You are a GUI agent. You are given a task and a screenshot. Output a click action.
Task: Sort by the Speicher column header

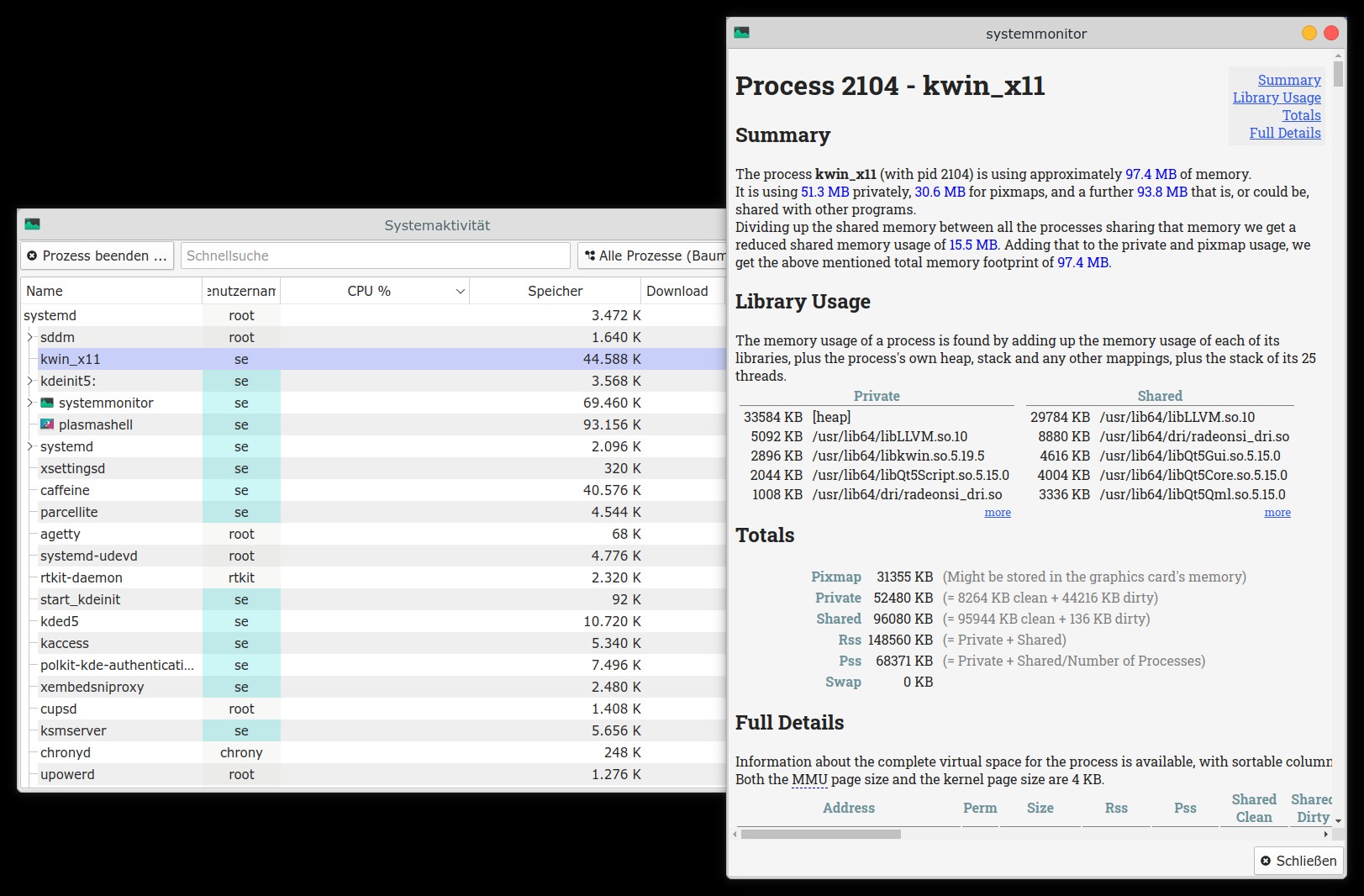tap(555, 291)
